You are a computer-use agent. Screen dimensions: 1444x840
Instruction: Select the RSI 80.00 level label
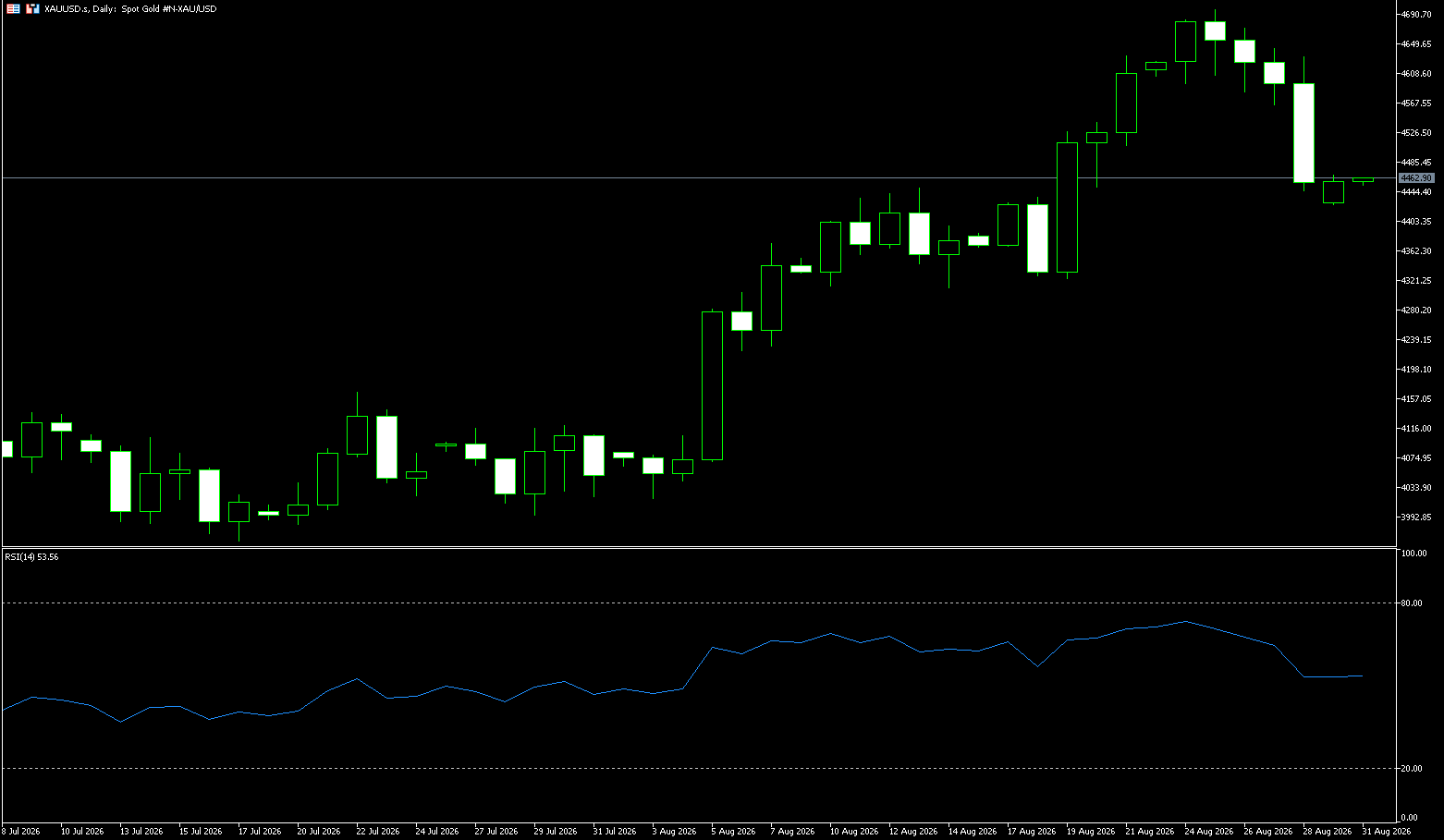click(1412, 603)
